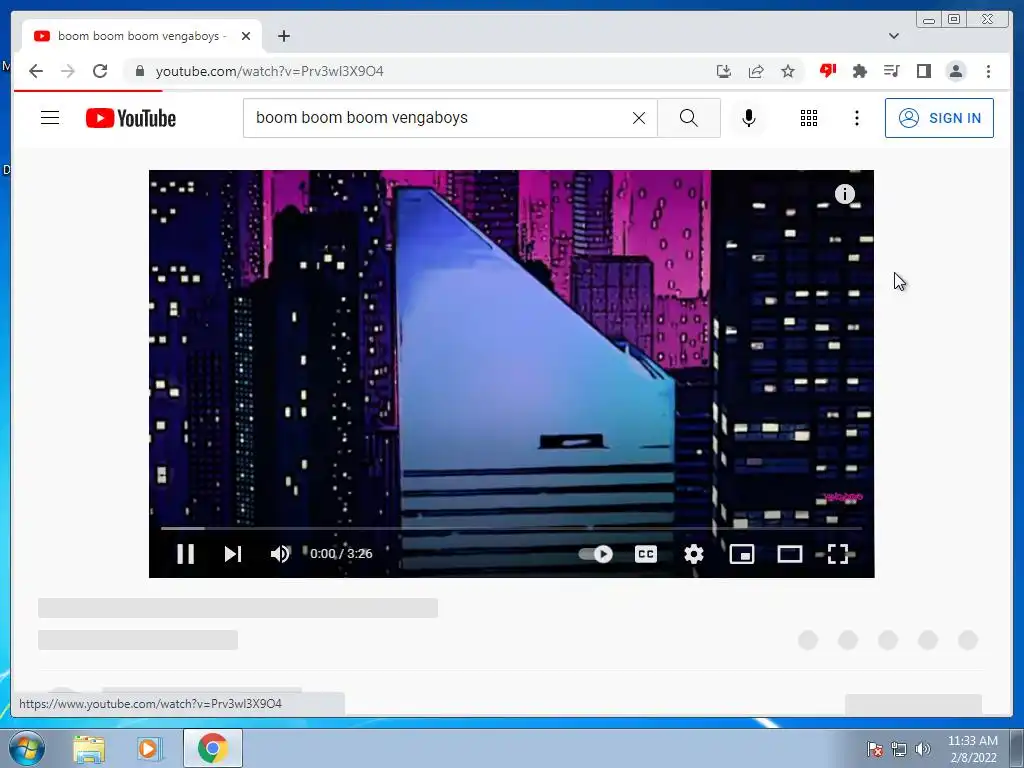Viewport: 1024px width, 768px height.
Task: Toggle the autoplay switch in player
Action: [x=596, y=554]
